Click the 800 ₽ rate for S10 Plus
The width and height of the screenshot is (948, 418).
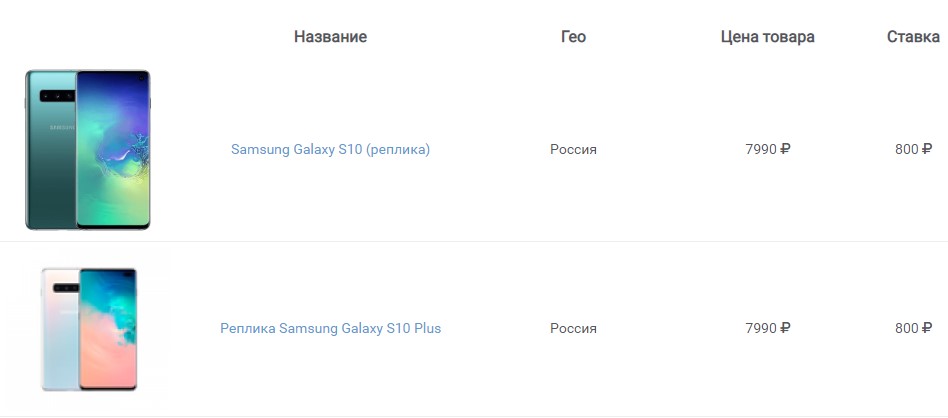coord(914,328)
